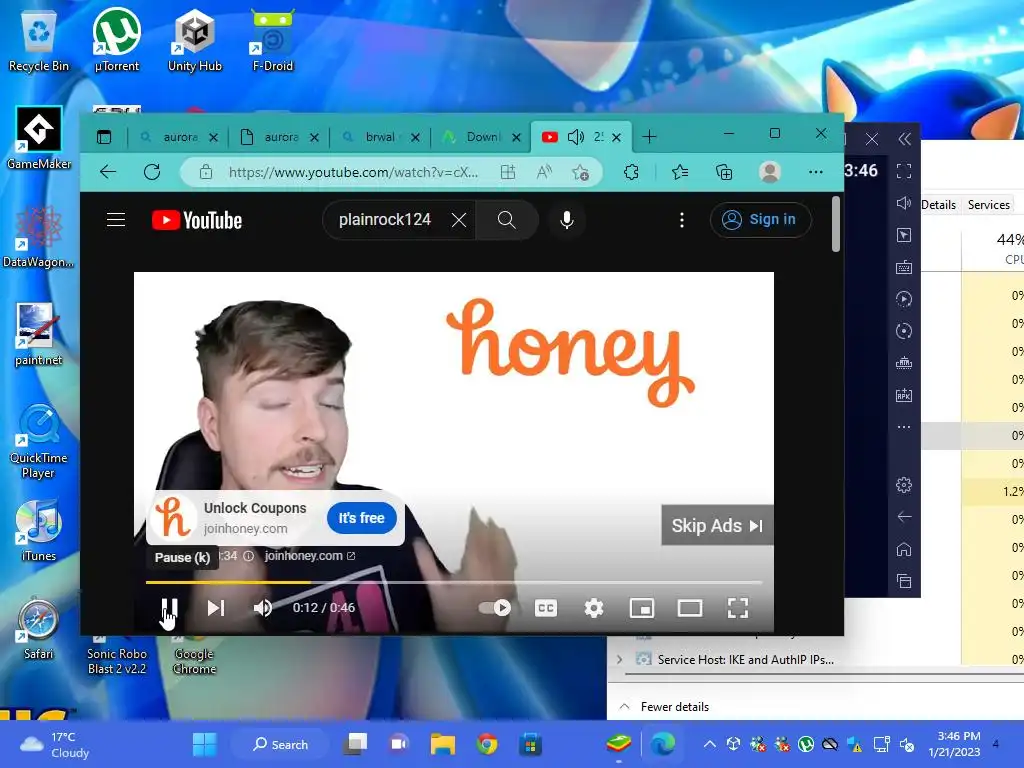
Task: Skip to next video
Action: point(216,608)
